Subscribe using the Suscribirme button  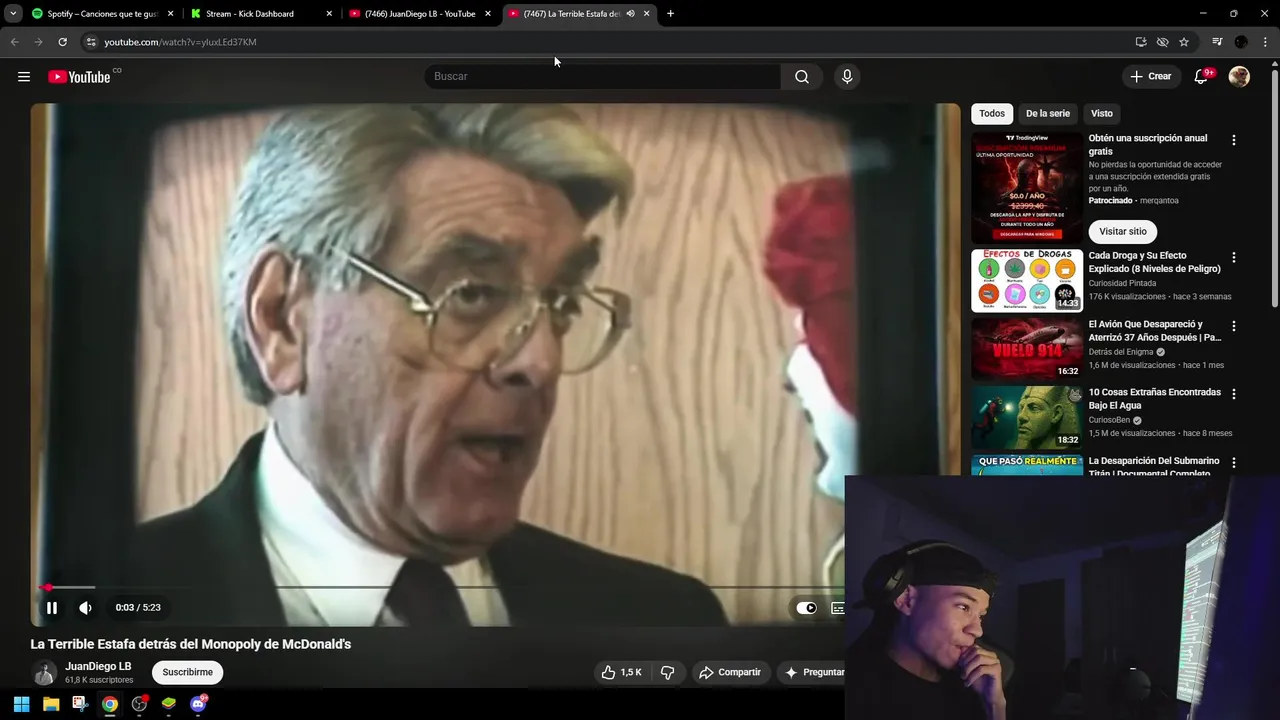point(187,672)
